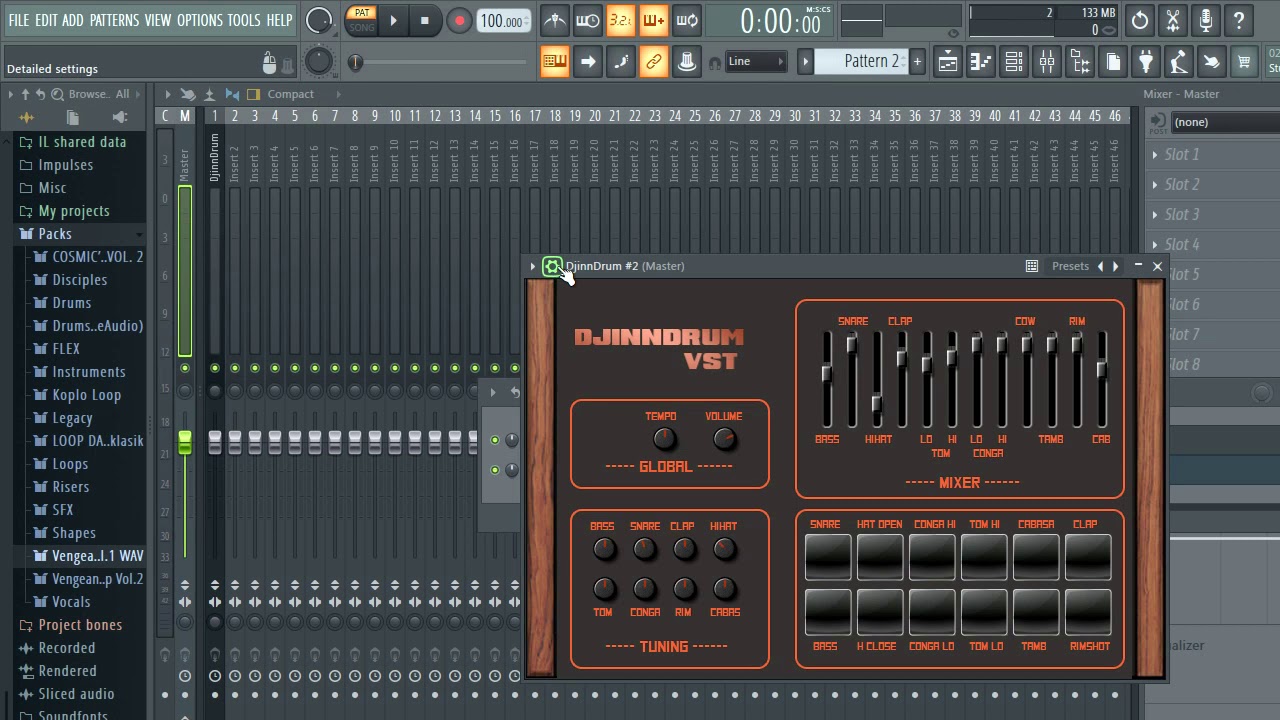1280x720 pixels.
Task: Open the mixer input (none) dropdown
Action: coord(1224,122)
